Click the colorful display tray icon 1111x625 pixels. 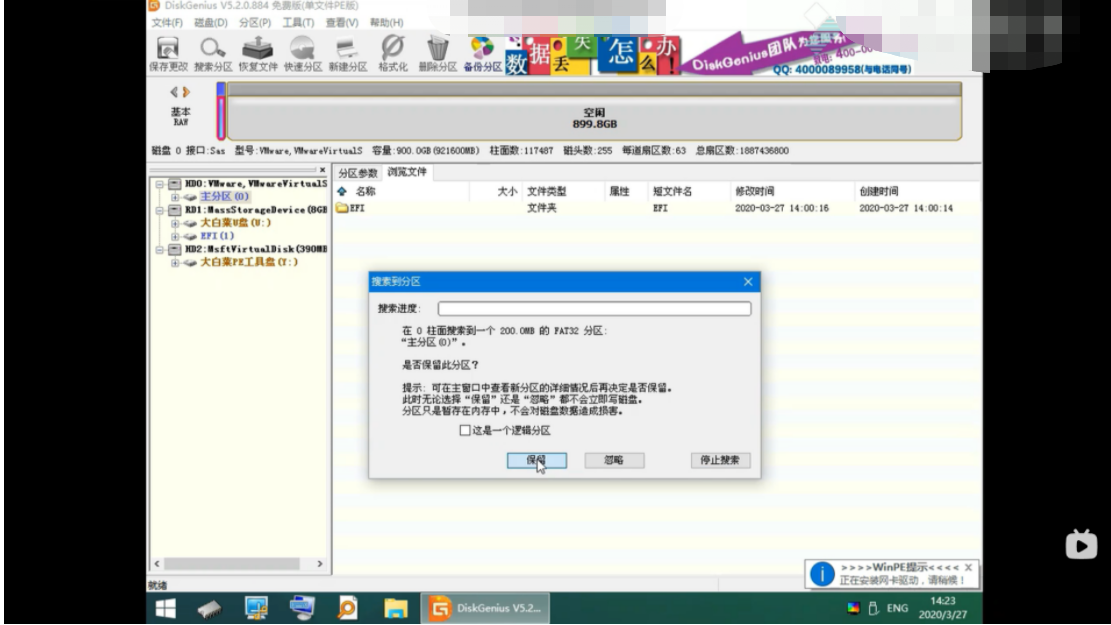[854, 608]
